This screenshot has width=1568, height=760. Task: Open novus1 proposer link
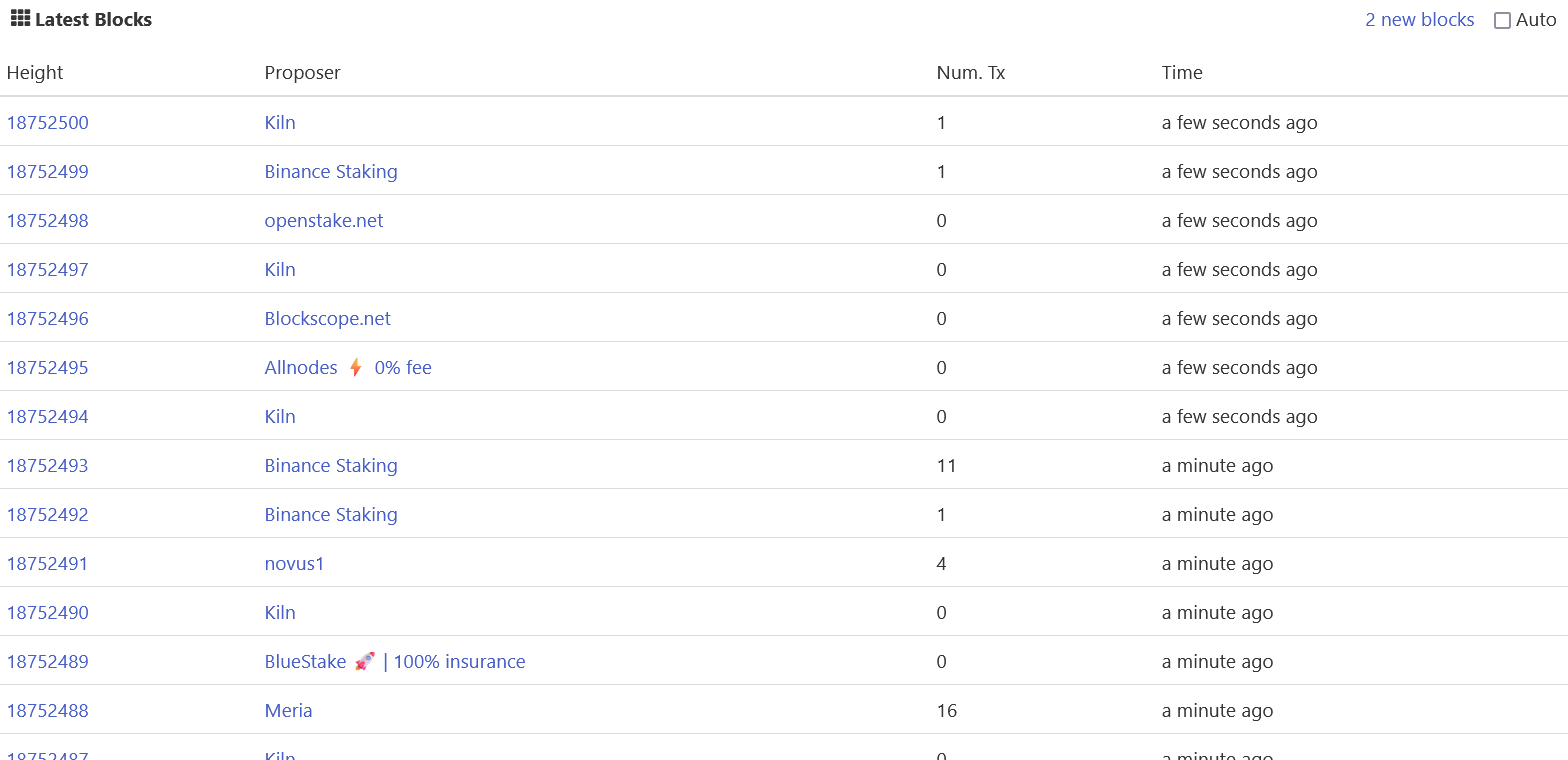click(x=295, y=564)
